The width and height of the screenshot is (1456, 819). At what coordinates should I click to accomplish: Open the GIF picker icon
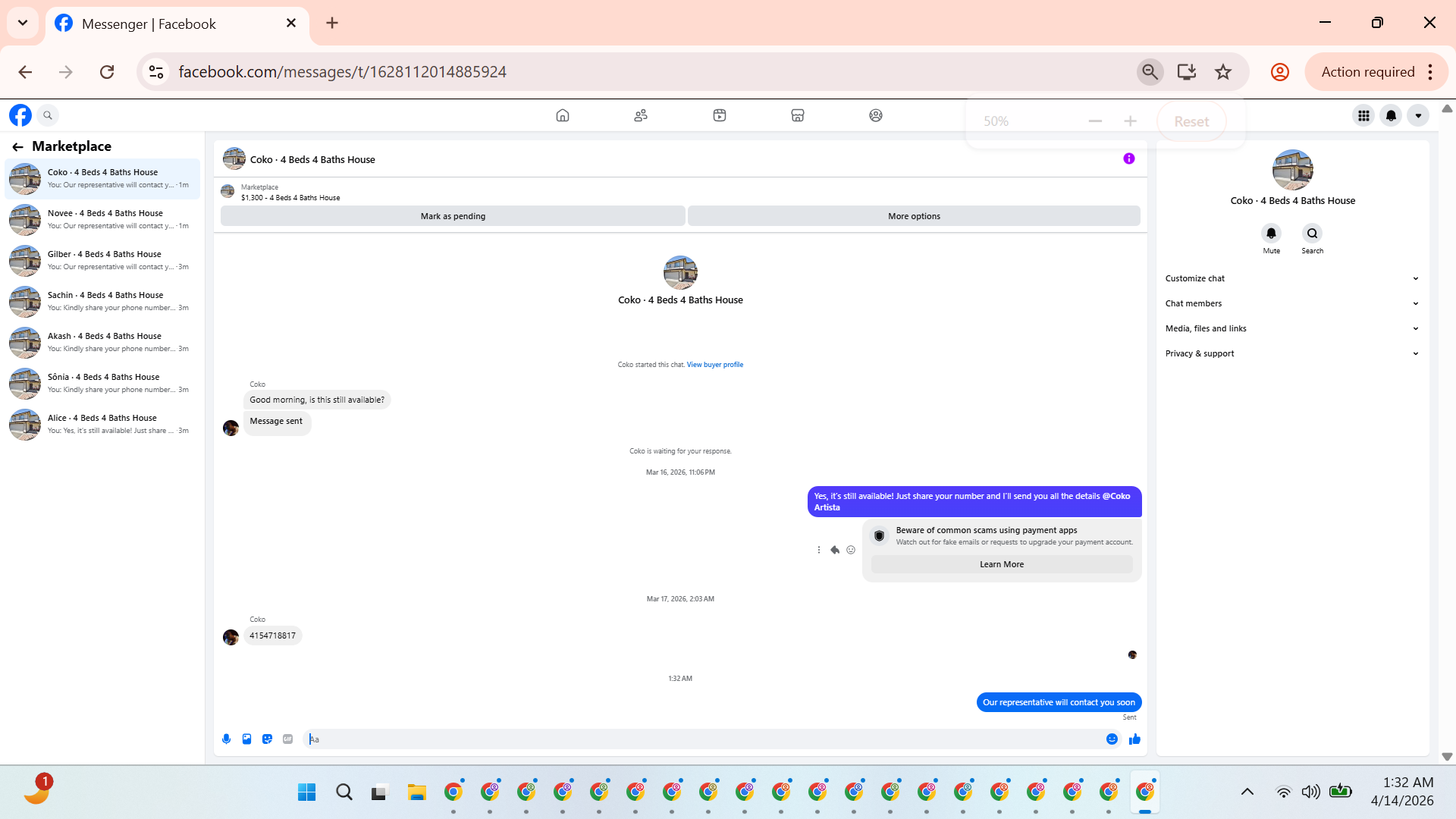tap(287, 739)
